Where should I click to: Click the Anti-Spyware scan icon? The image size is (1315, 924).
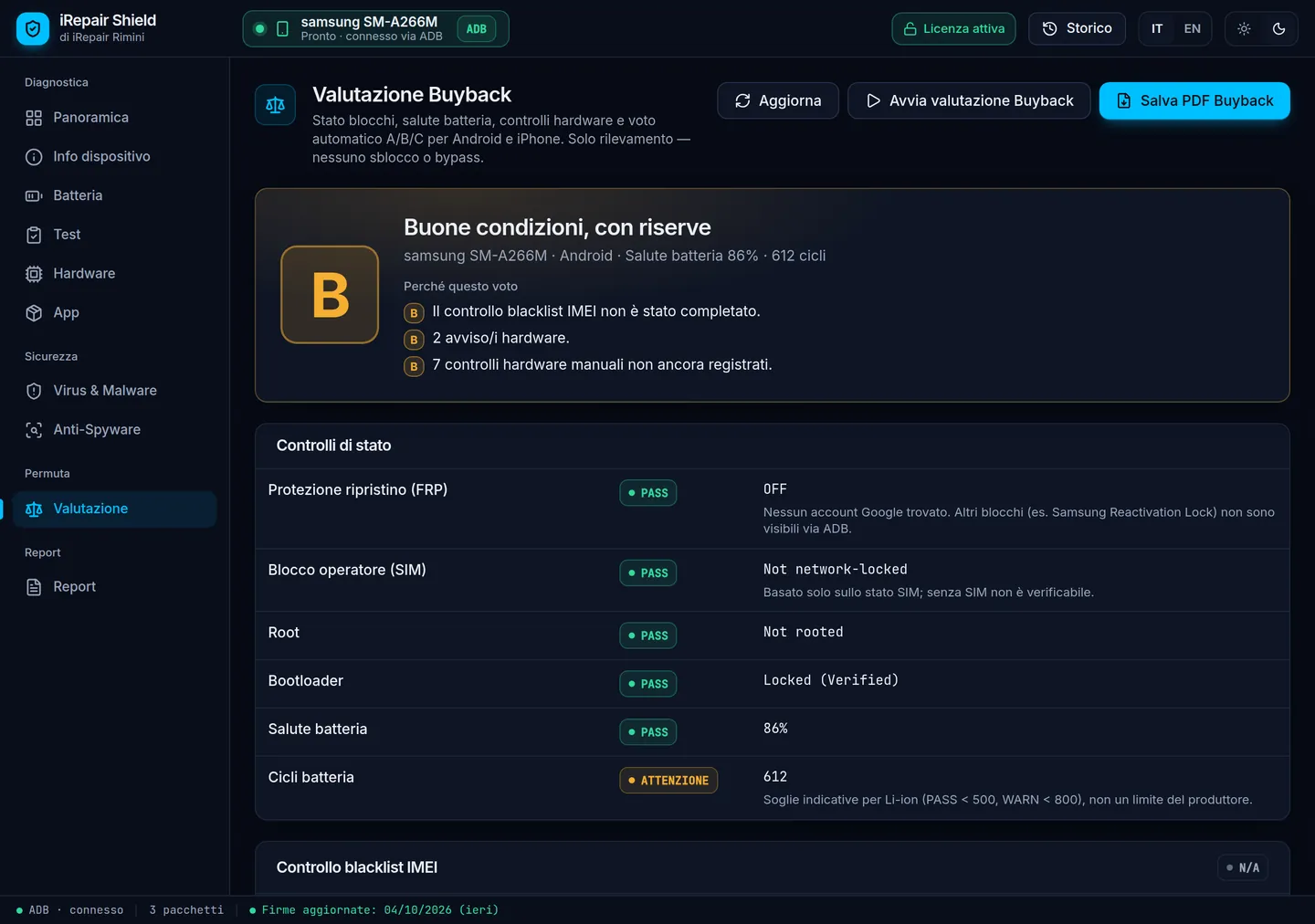coord(34,430)
